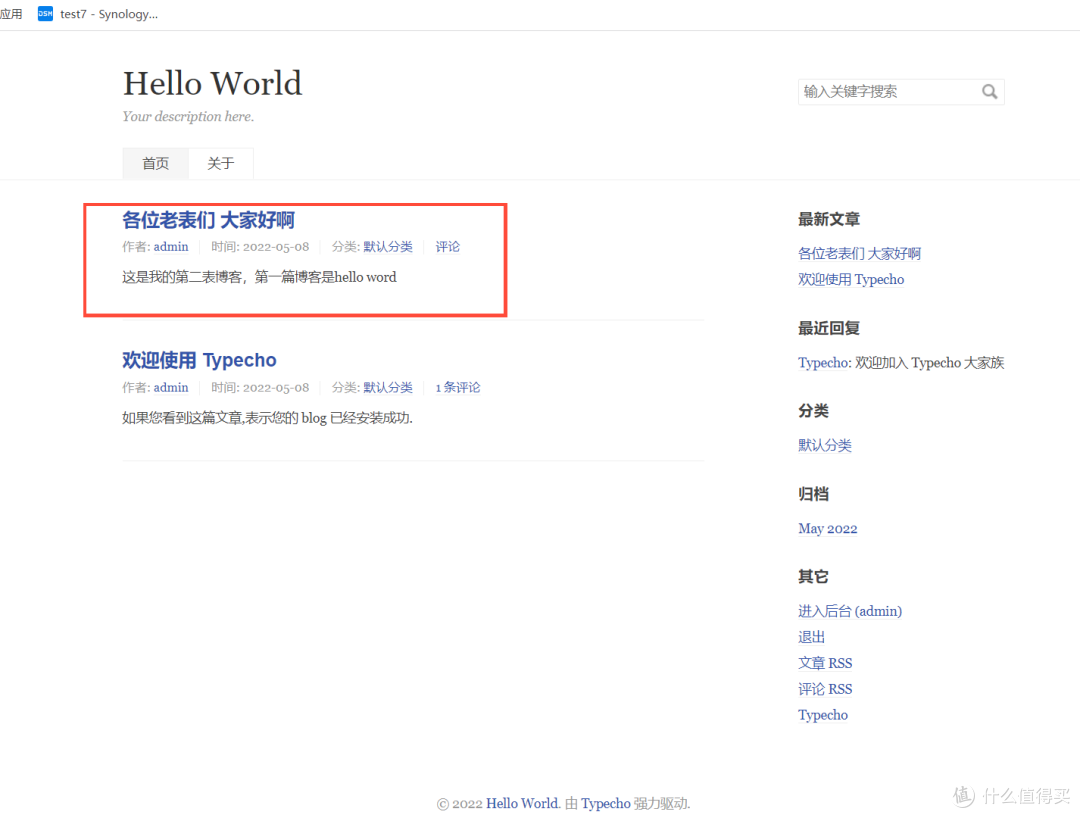The height and width of the screenshot is (818, 1080).
Task: Open the post 欢迎使用 Typecho
Action: [x=199, y=360]
